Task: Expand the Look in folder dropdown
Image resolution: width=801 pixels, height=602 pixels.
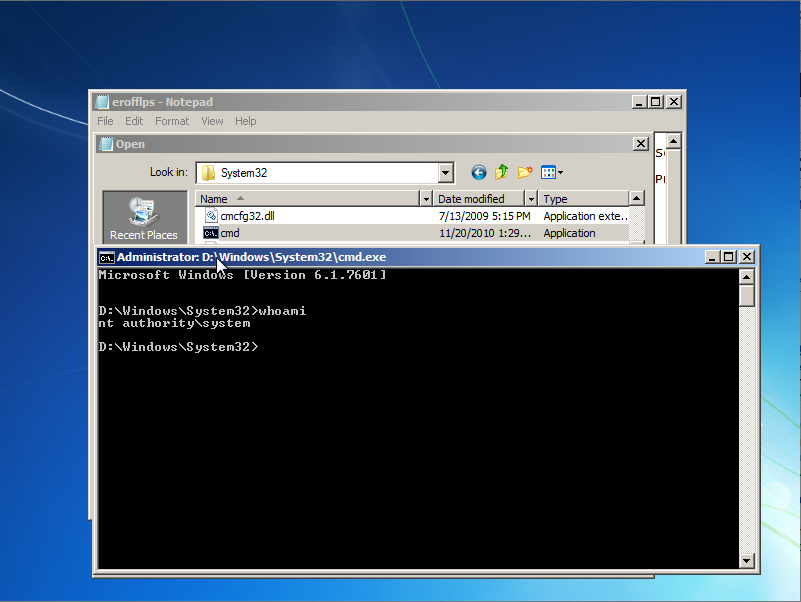Action: 445,173
